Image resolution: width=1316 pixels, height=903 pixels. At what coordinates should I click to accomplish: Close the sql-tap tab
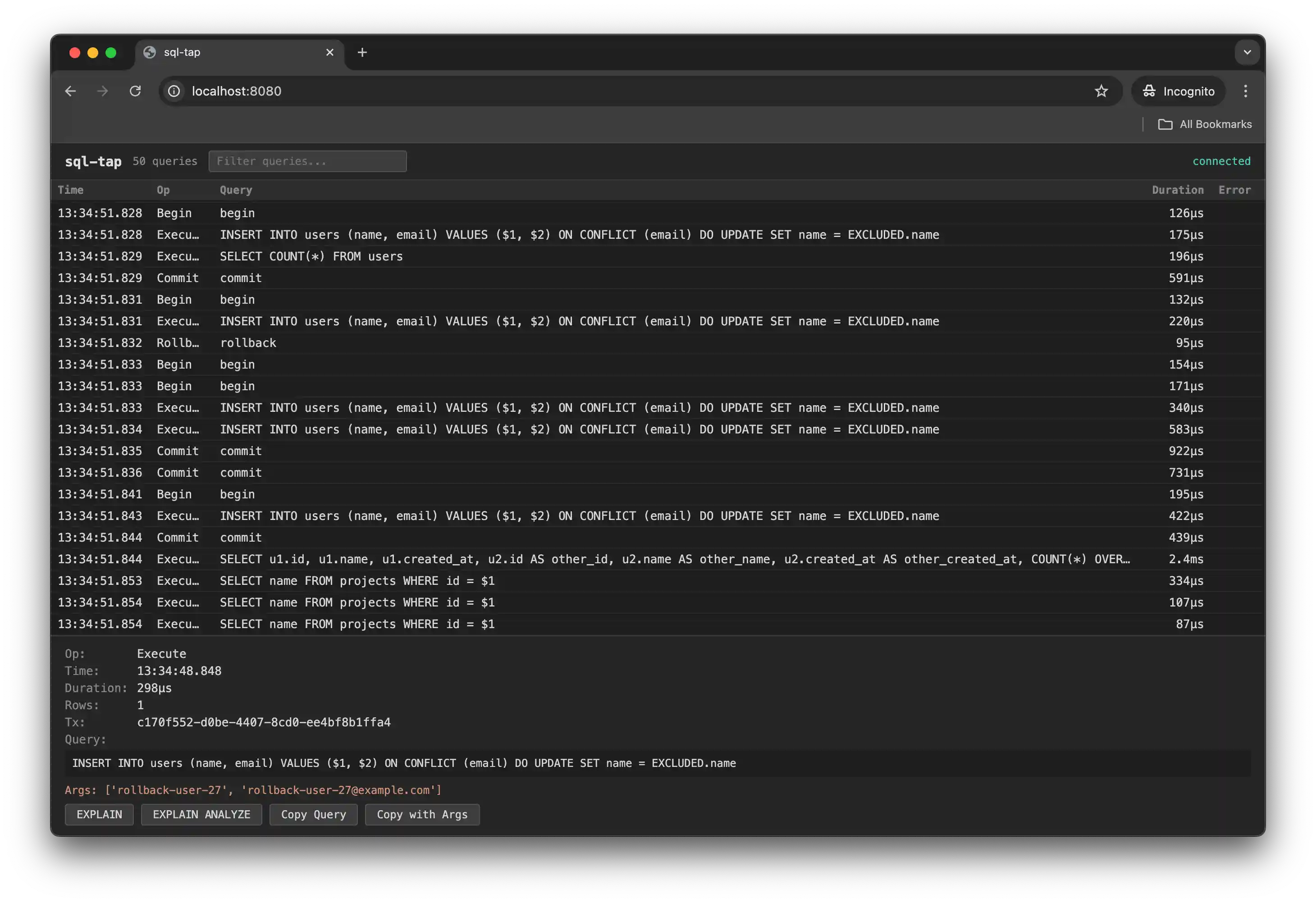(x=329, y=53)
